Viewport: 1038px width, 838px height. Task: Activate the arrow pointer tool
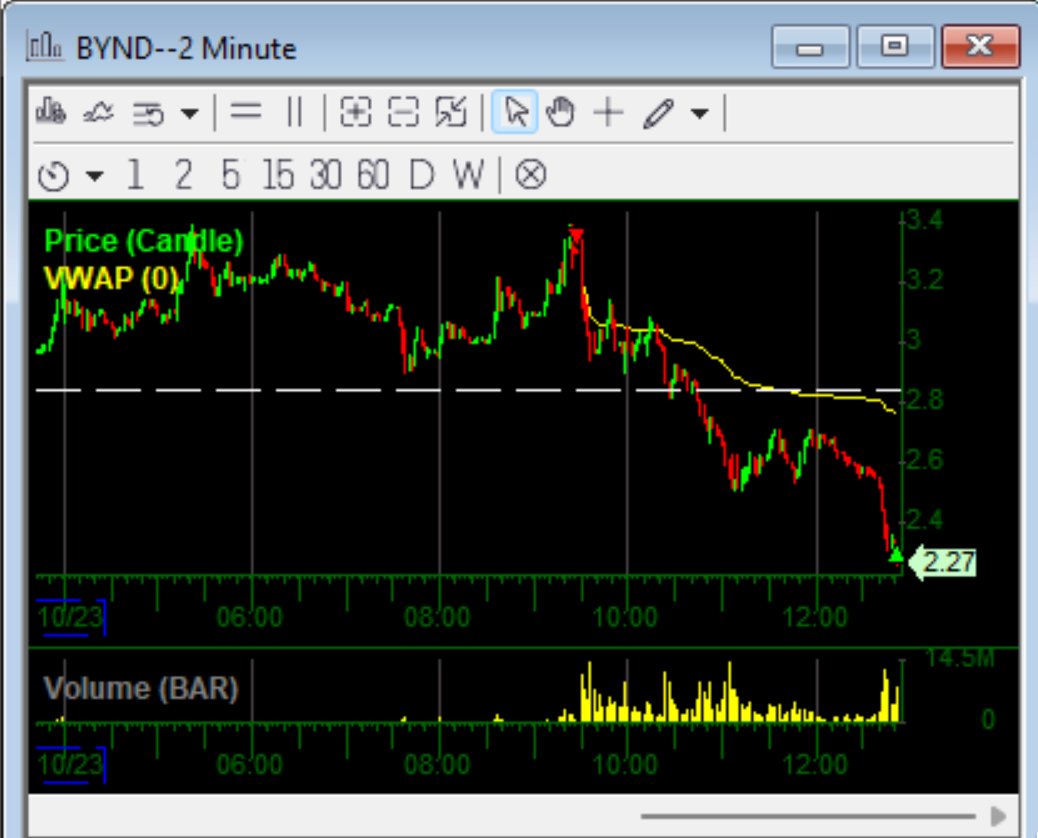515,112
